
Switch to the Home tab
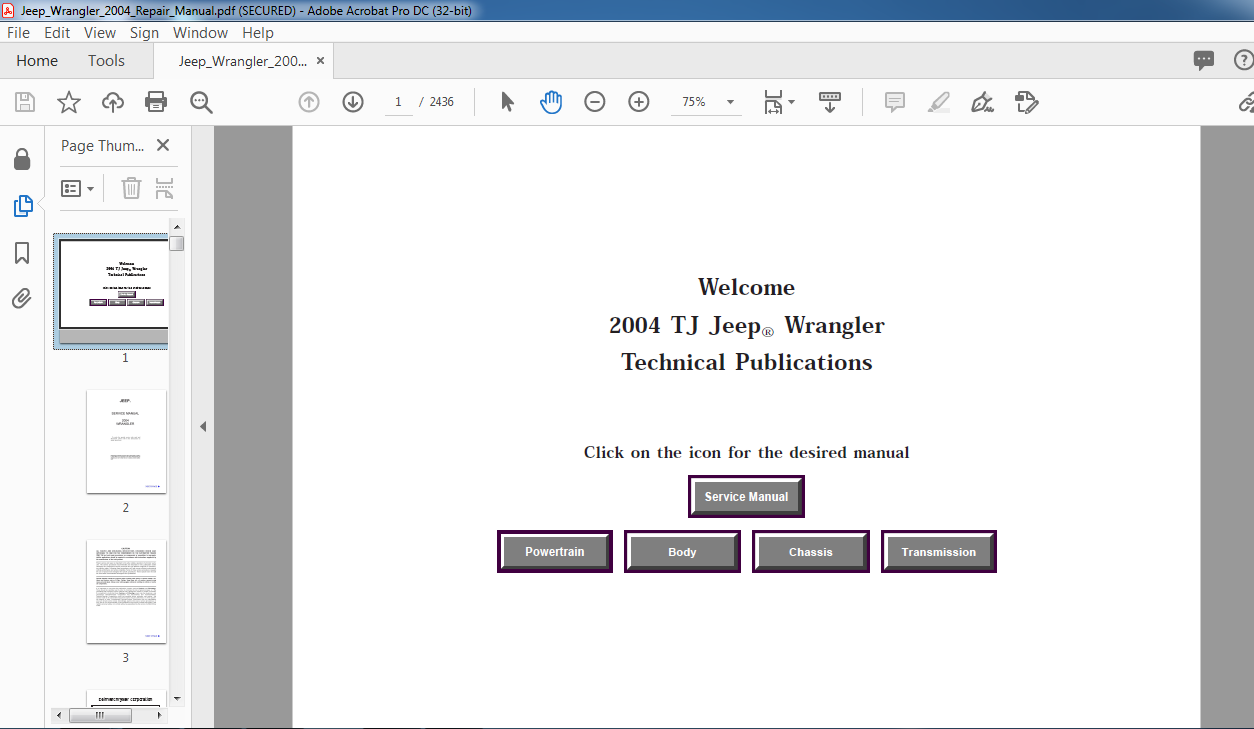click(37, 61)
